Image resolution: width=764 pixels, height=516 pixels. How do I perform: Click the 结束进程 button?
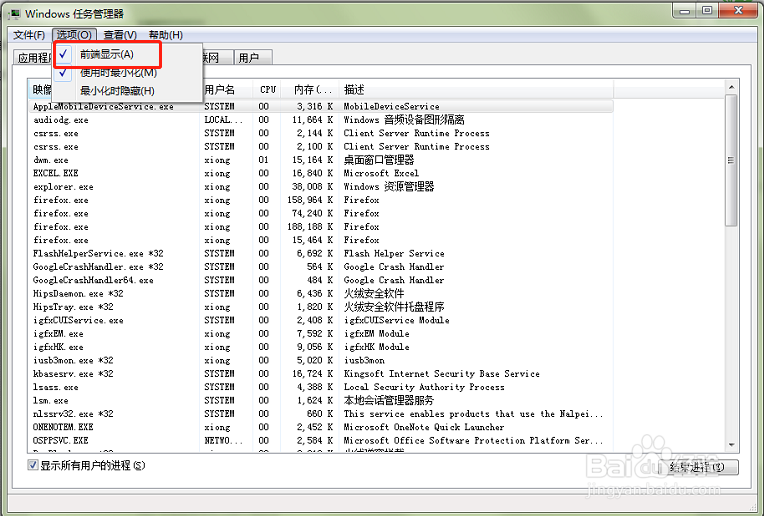tap(698, 467)
